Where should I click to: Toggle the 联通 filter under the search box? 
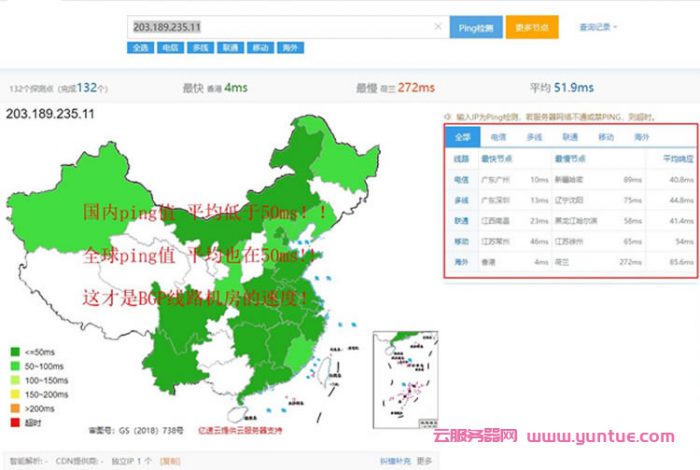[x=230, y=47]
